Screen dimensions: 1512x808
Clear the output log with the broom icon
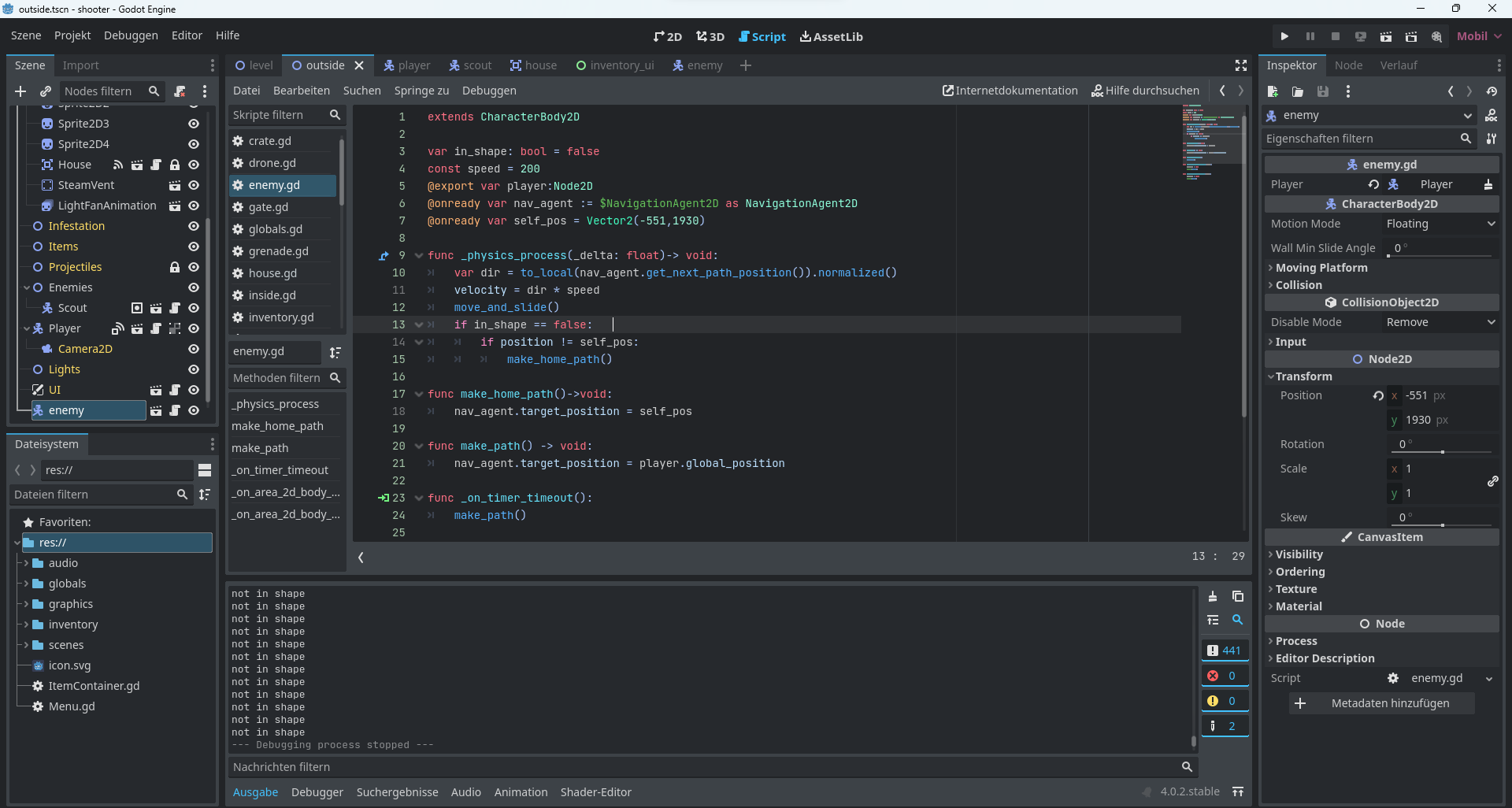pos(1213,596)
